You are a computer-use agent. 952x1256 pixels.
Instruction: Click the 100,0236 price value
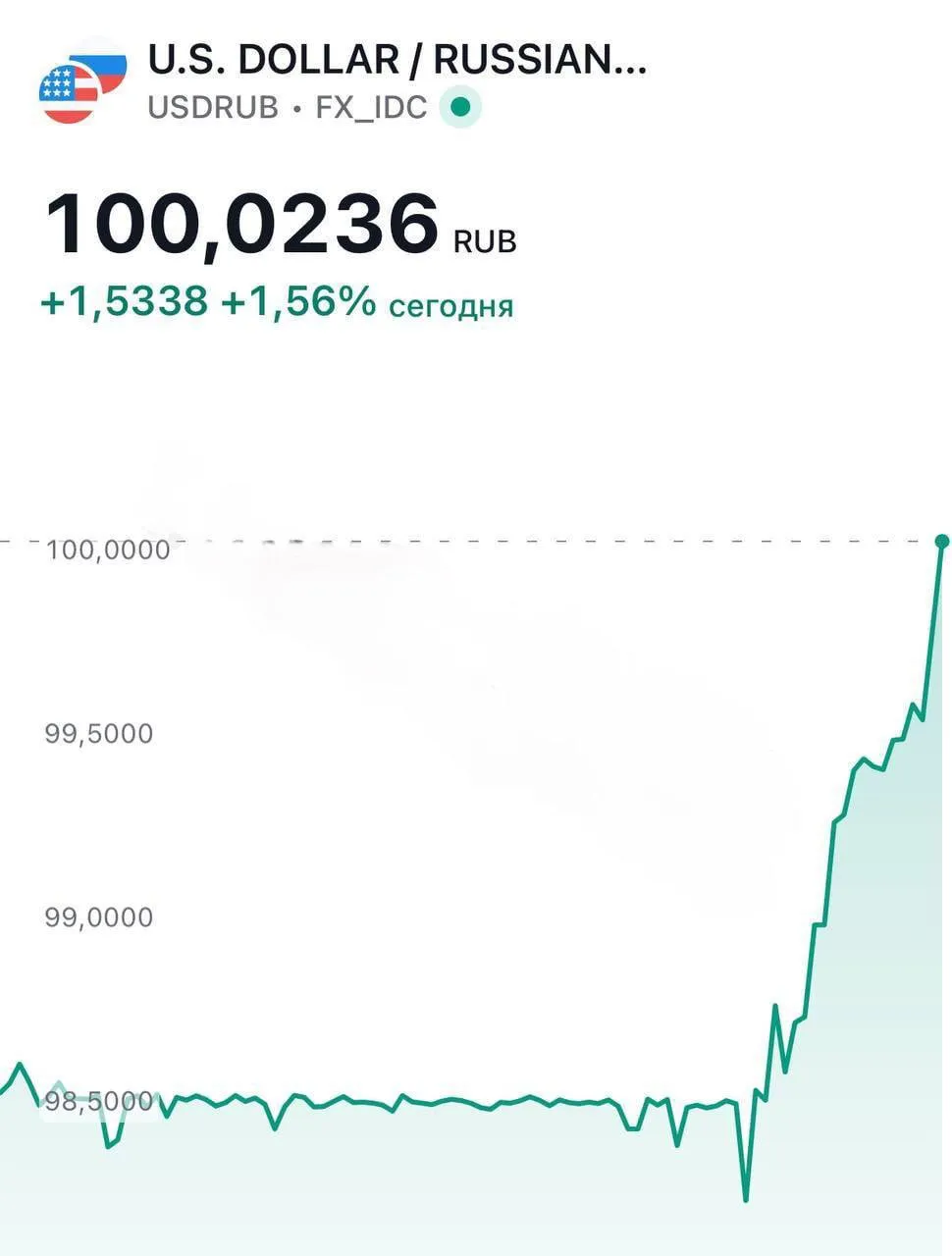(x=241, y=225)
